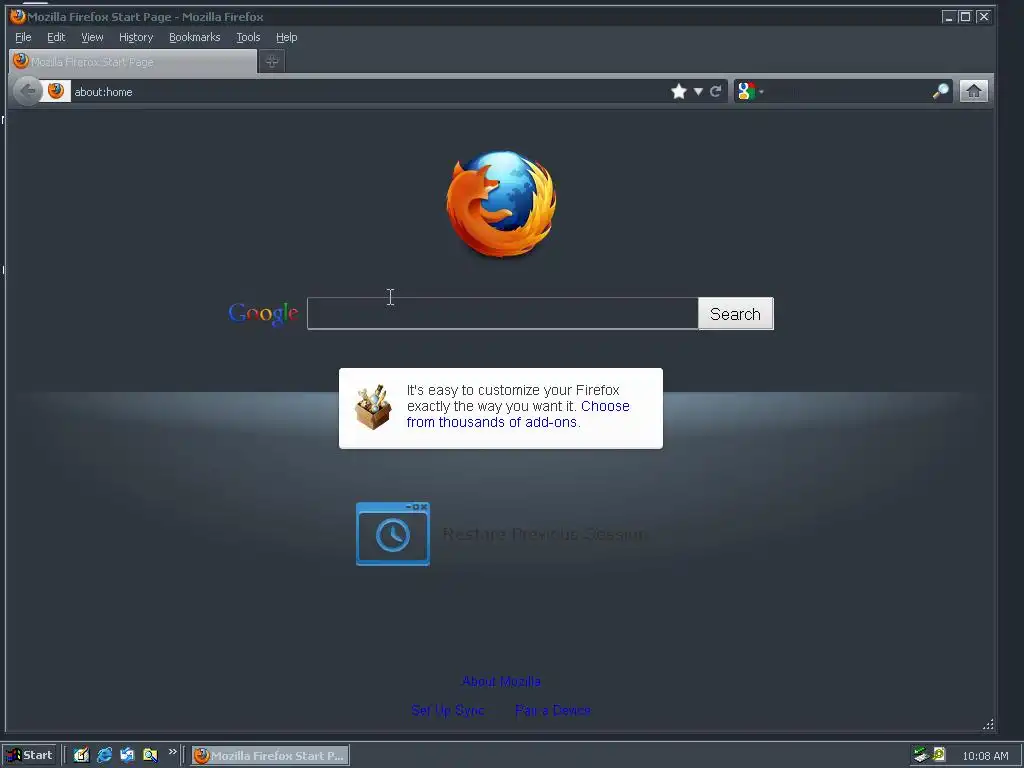Click the second system tray icon
This screenshot has width=1024, height=768.
(939, 754)
